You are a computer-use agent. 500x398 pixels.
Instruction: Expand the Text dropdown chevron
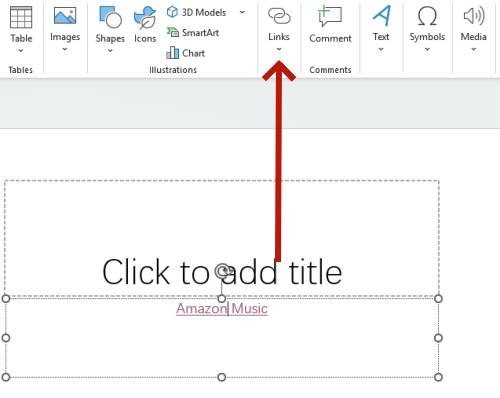[x=381, y=49]
